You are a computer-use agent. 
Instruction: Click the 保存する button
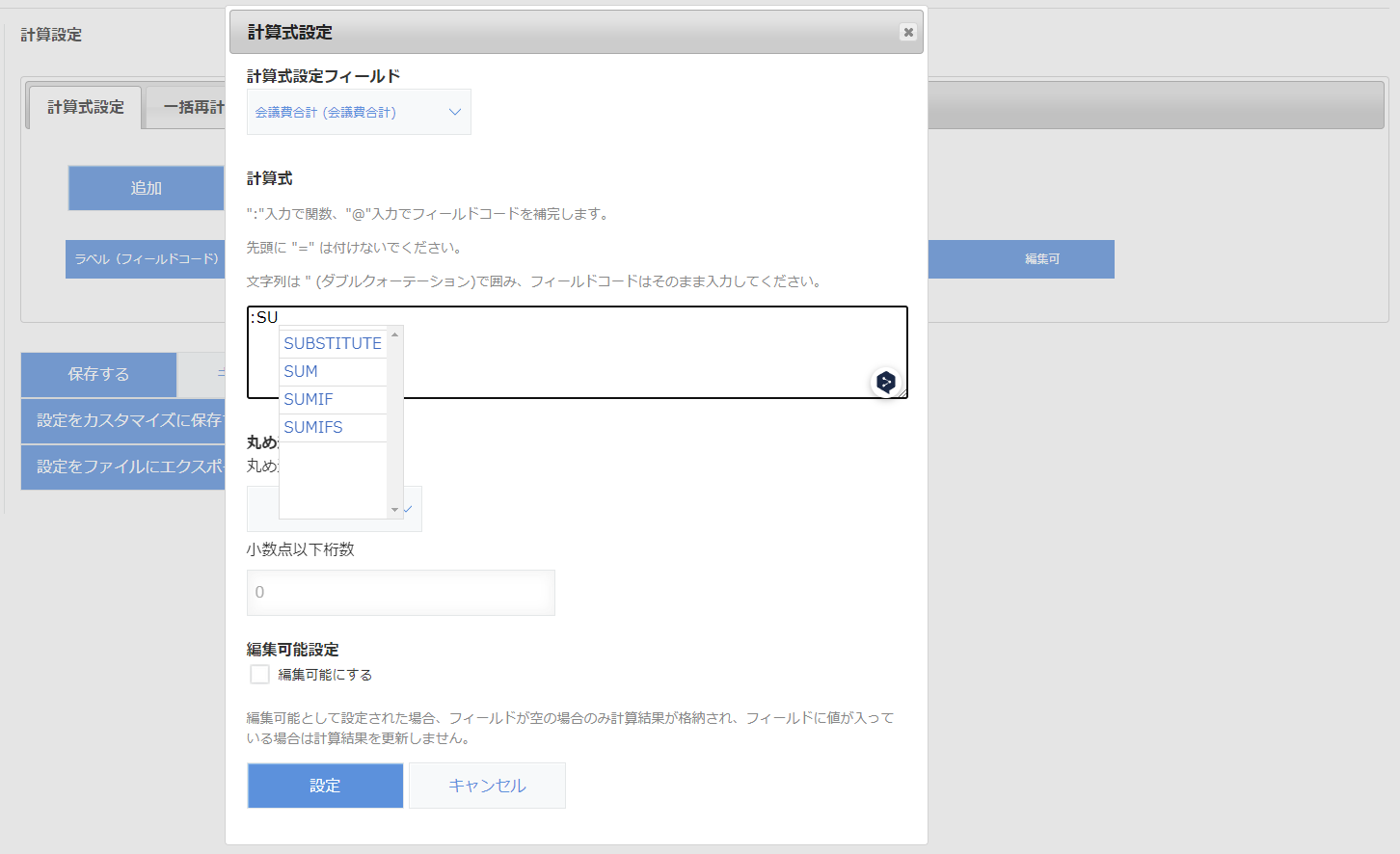97,374
